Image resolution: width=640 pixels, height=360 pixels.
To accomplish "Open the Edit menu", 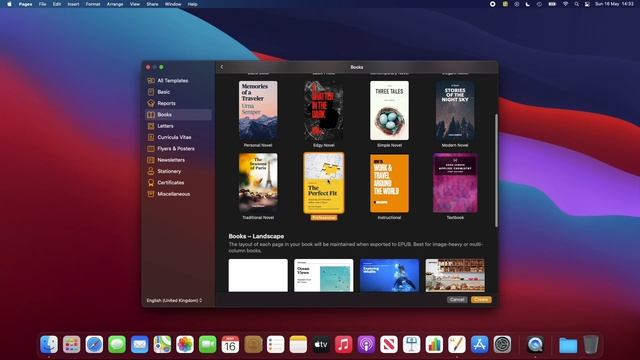I will coord(57,4).
